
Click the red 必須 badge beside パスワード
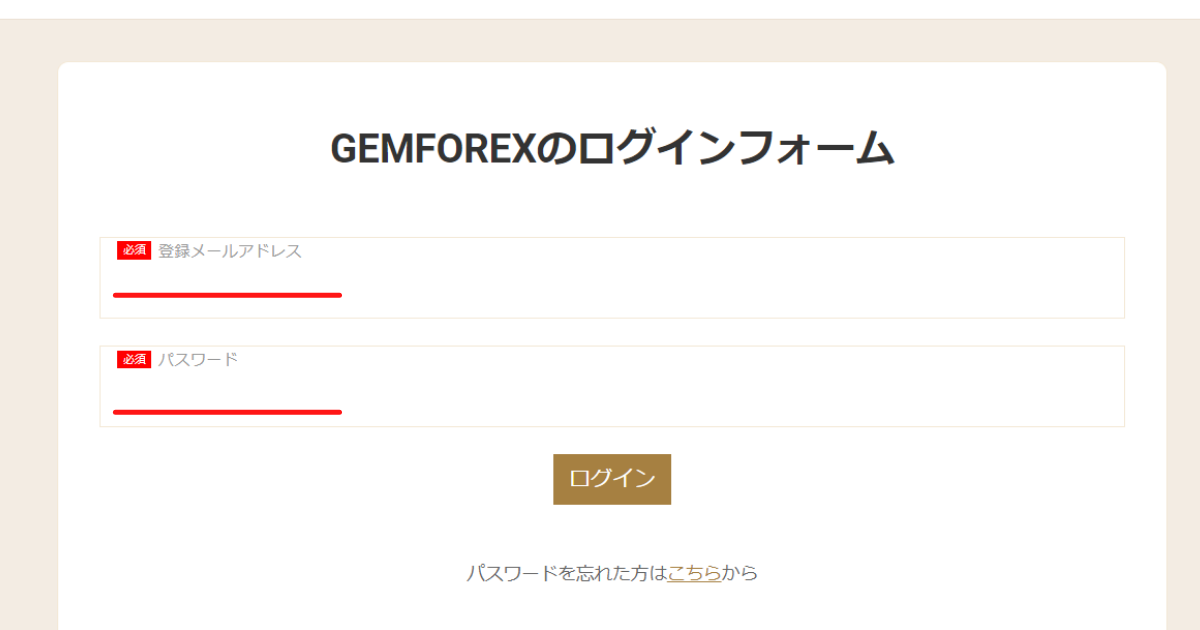click(133, 359)
